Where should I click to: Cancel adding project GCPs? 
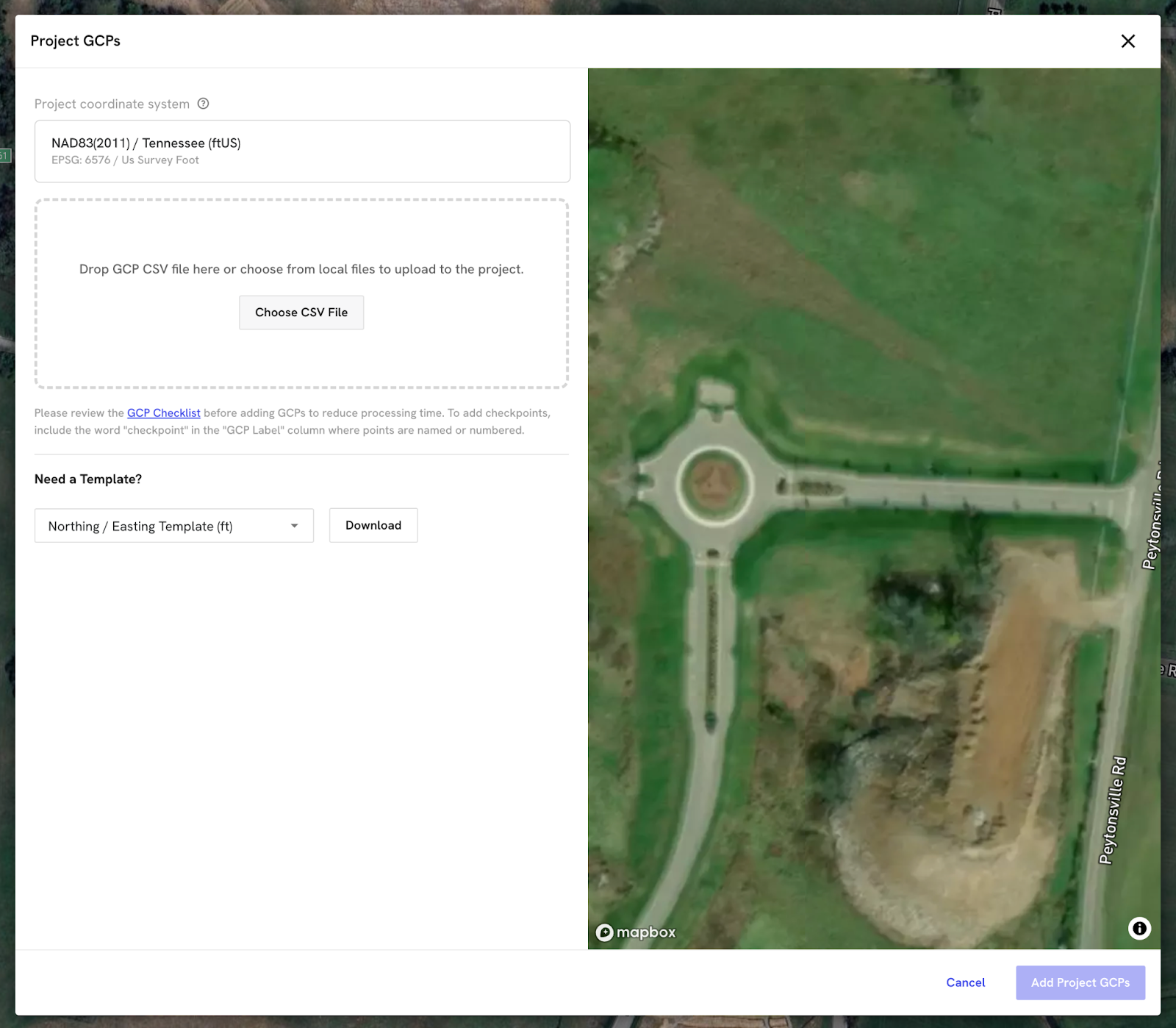[965, 982]
